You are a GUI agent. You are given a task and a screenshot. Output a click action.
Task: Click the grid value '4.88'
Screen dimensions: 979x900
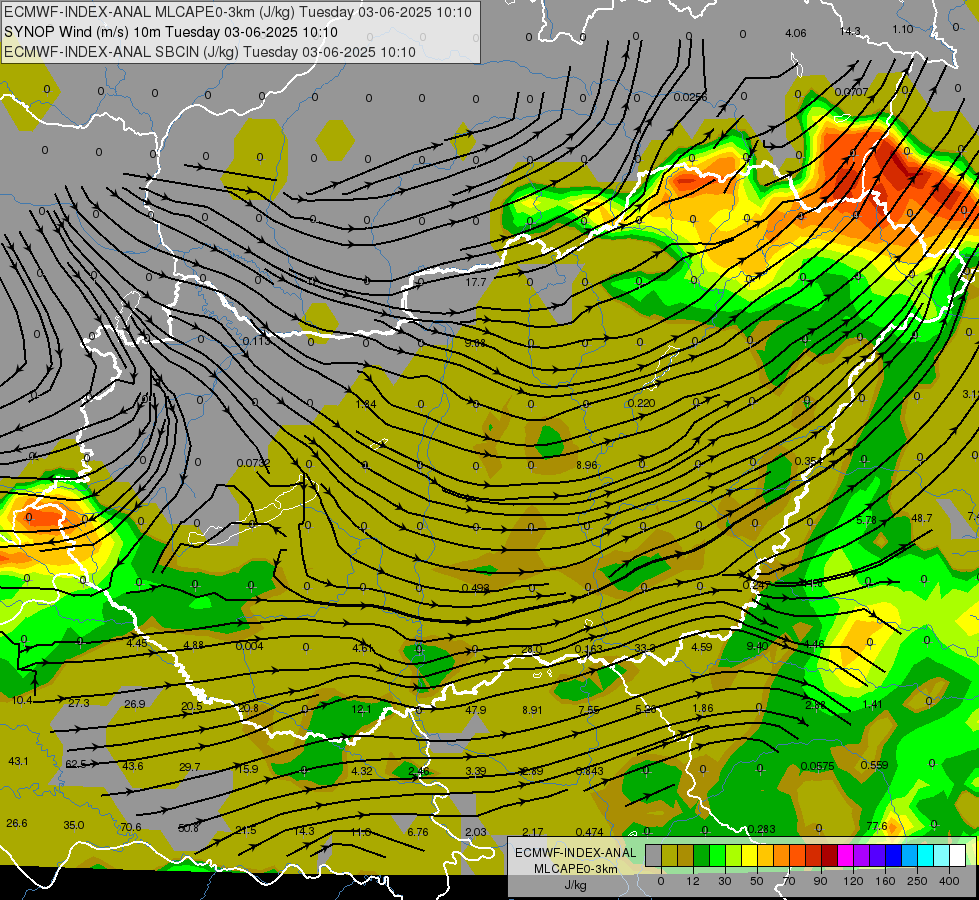tap(194, 645)
